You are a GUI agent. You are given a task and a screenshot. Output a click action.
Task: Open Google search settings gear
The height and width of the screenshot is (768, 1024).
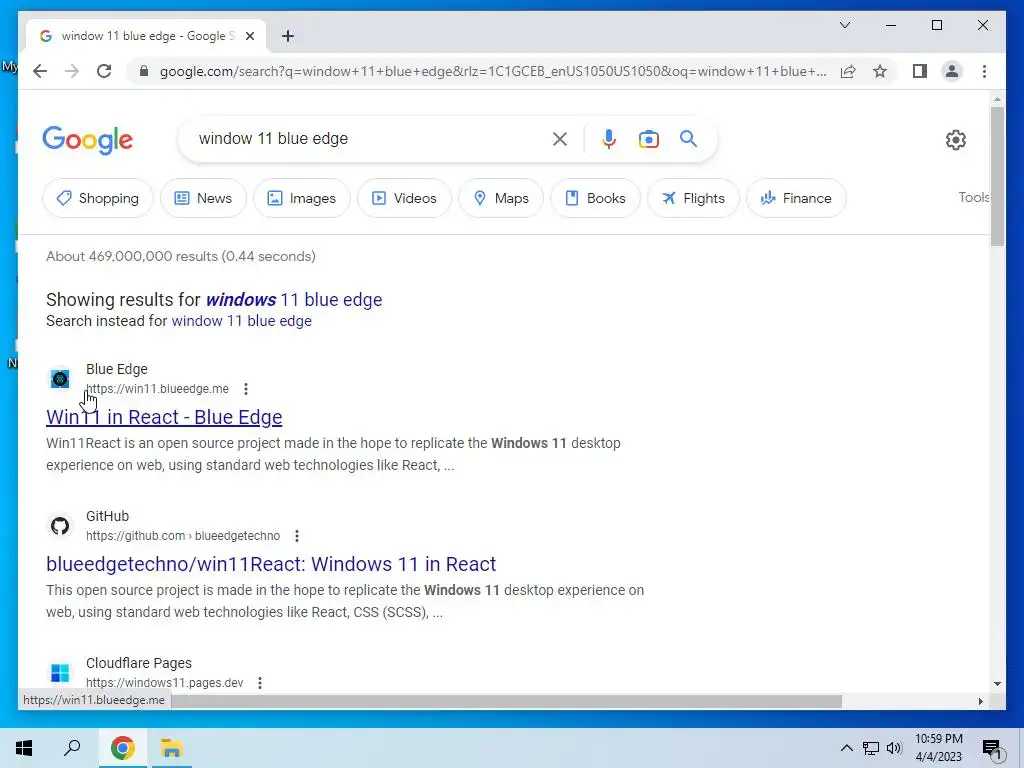(955, 140)
